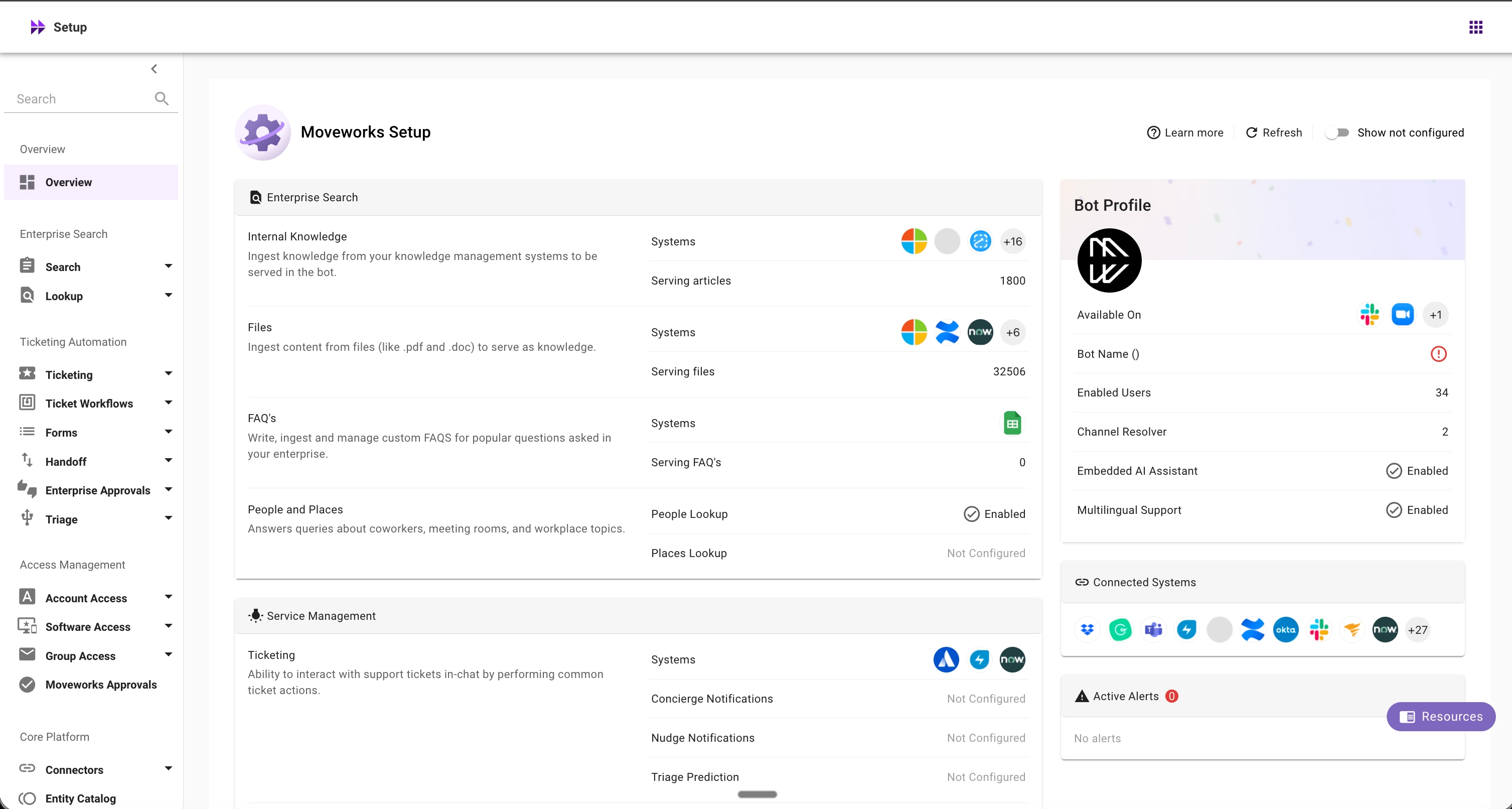Click the +27 connected systems badge
1512x809 pixels.
point(1418,629)
